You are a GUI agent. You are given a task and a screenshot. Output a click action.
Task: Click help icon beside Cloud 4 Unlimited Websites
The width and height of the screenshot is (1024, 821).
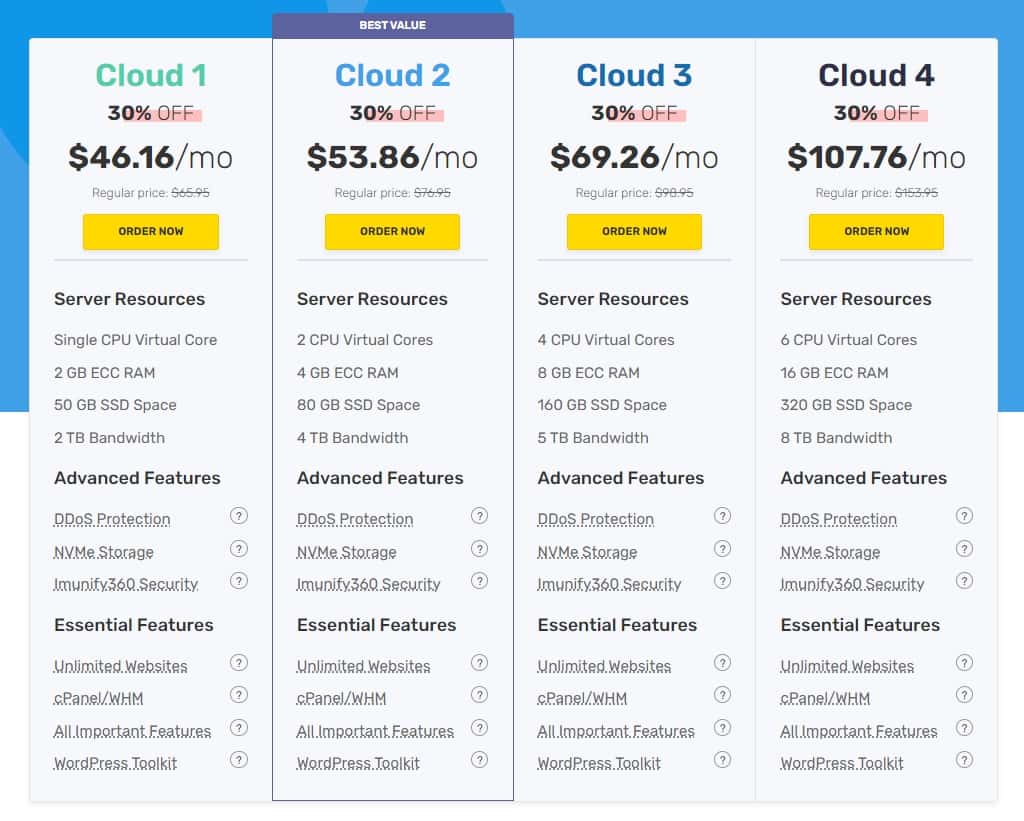[x=964, y=663]
